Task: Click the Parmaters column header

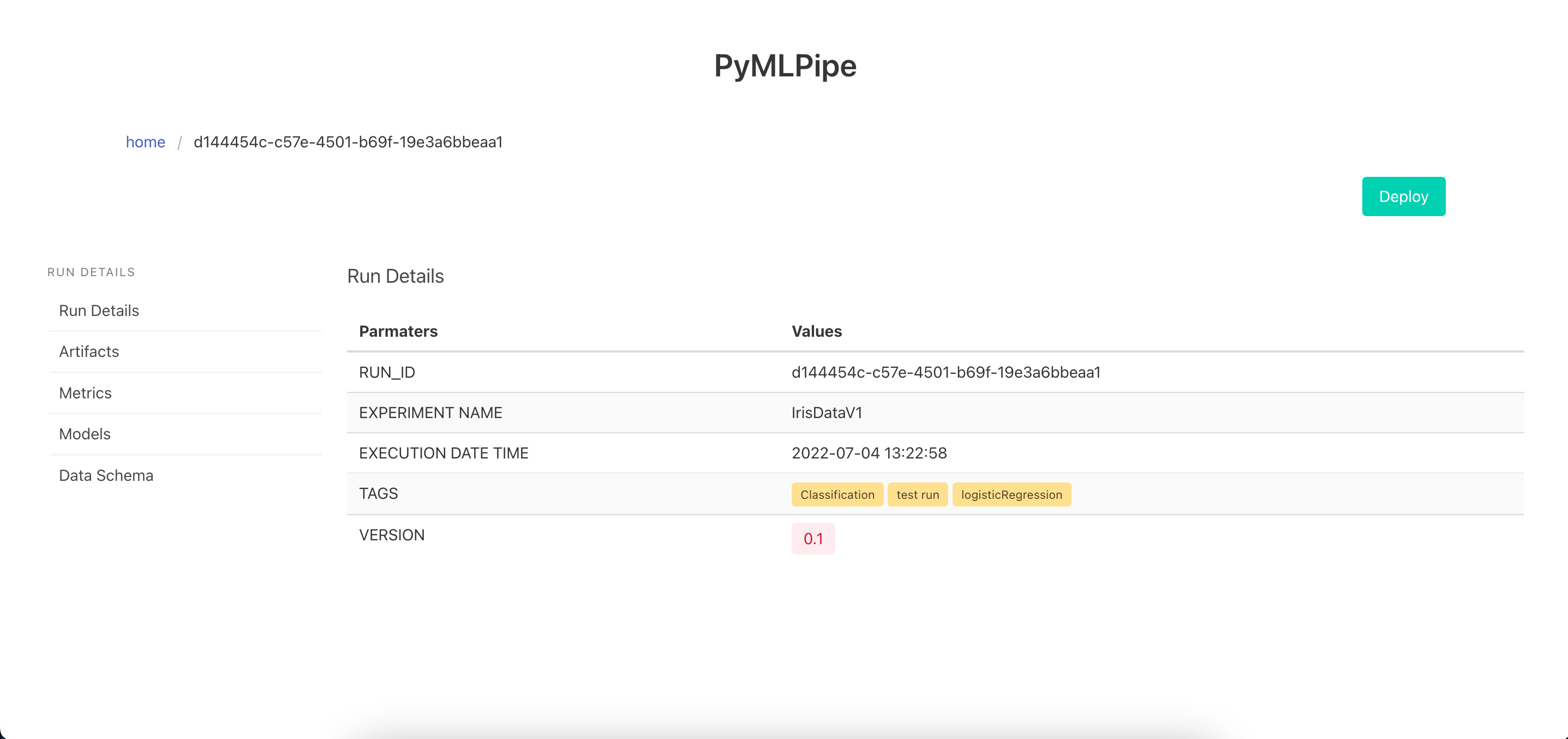Action: coord(398,331)
